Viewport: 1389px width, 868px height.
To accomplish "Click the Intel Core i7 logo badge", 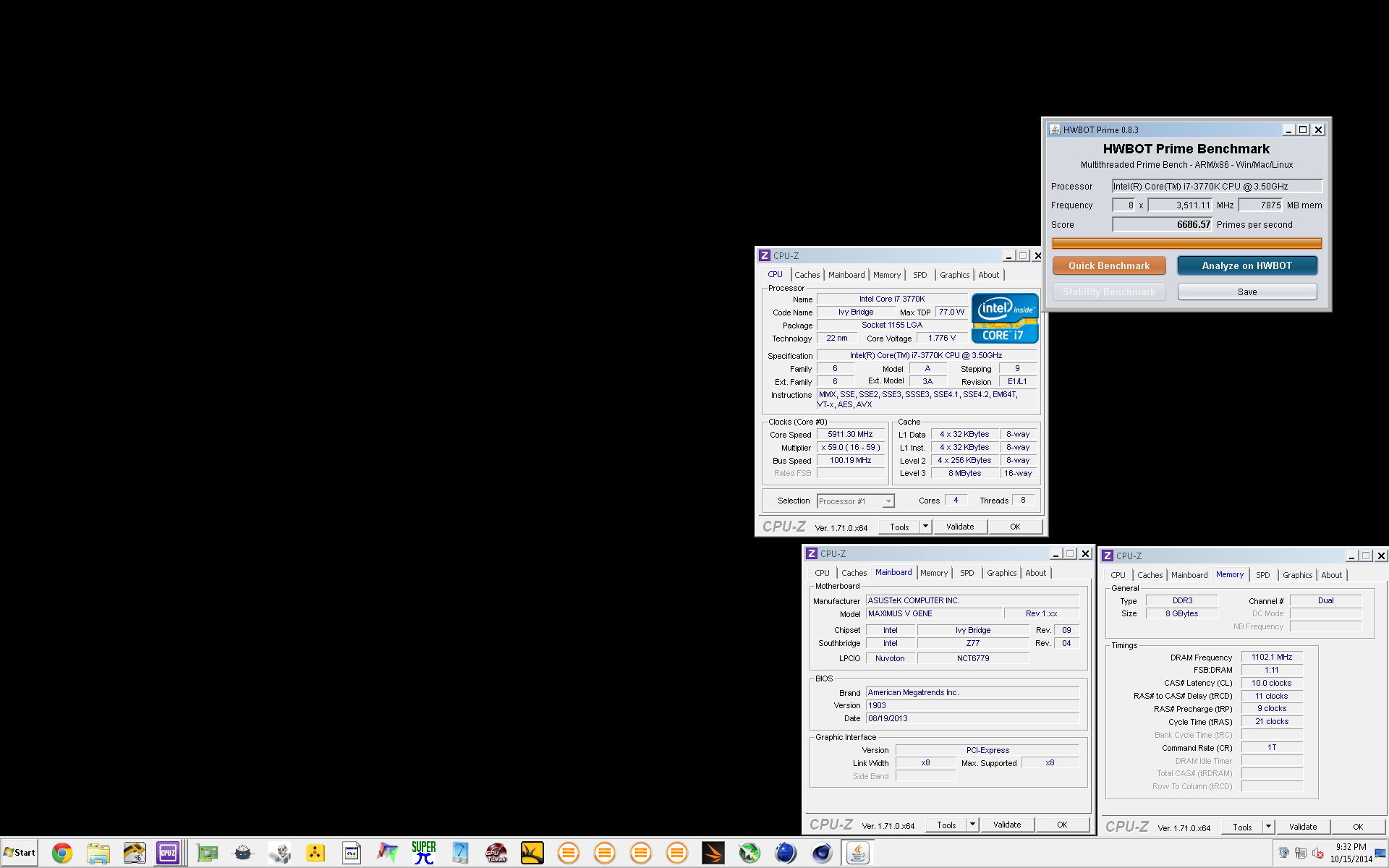I will click(1005, 318).
